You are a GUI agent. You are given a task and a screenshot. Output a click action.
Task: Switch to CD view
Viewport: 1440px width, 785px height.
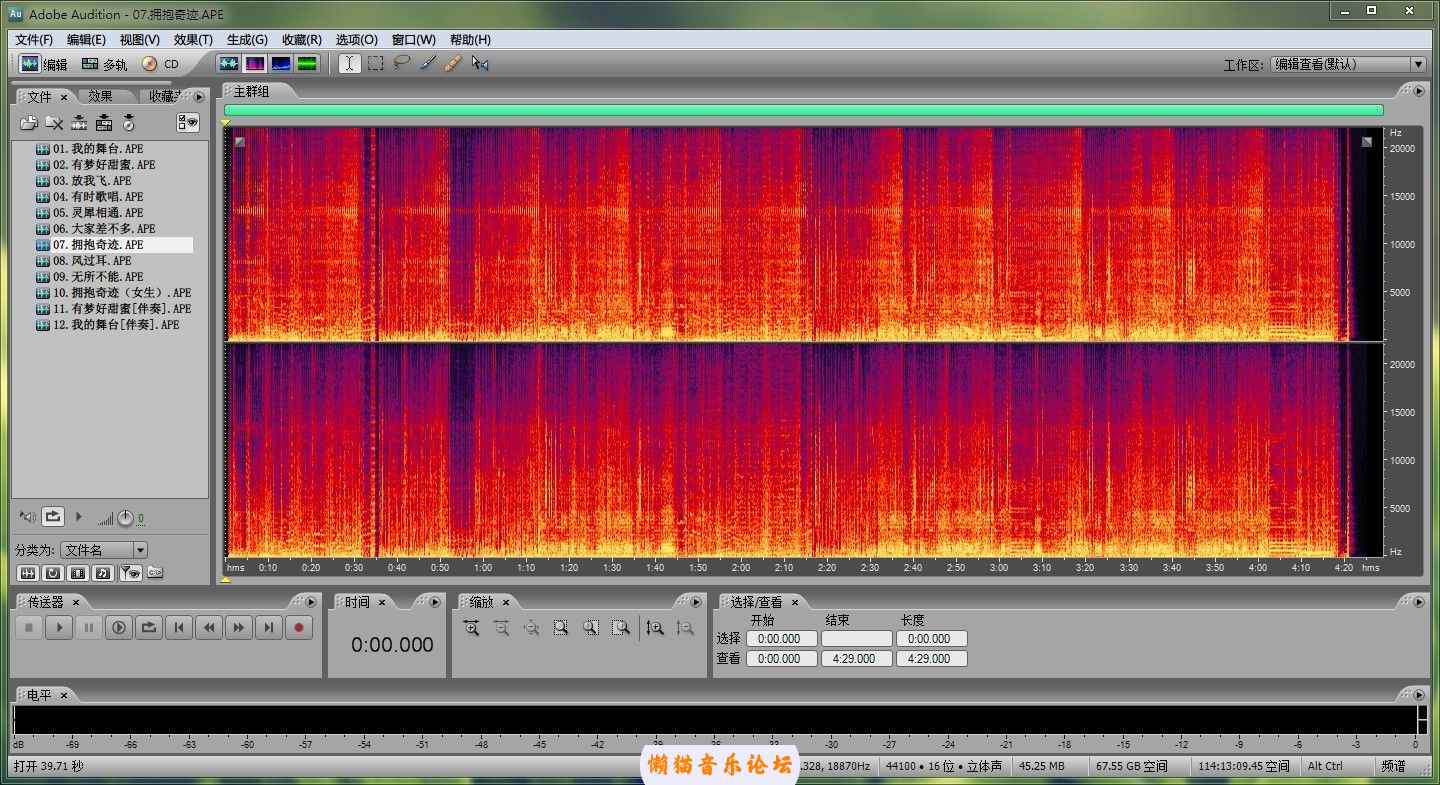[160, 64]
